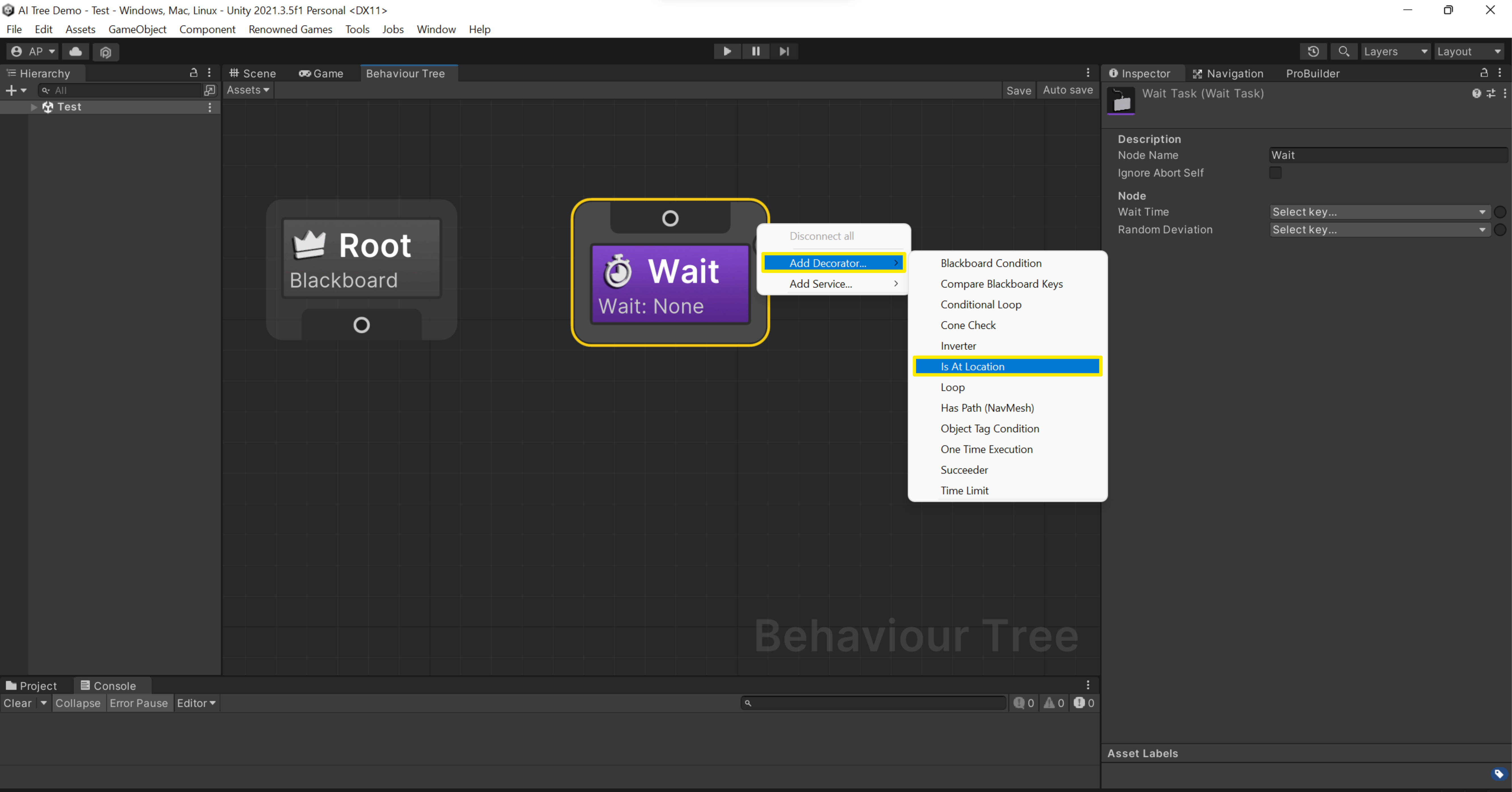The width and height of the screenshot is (1512, 792).
Task: Open the cloud services icon
Action: pyautogui.click(x=76, y=52)
